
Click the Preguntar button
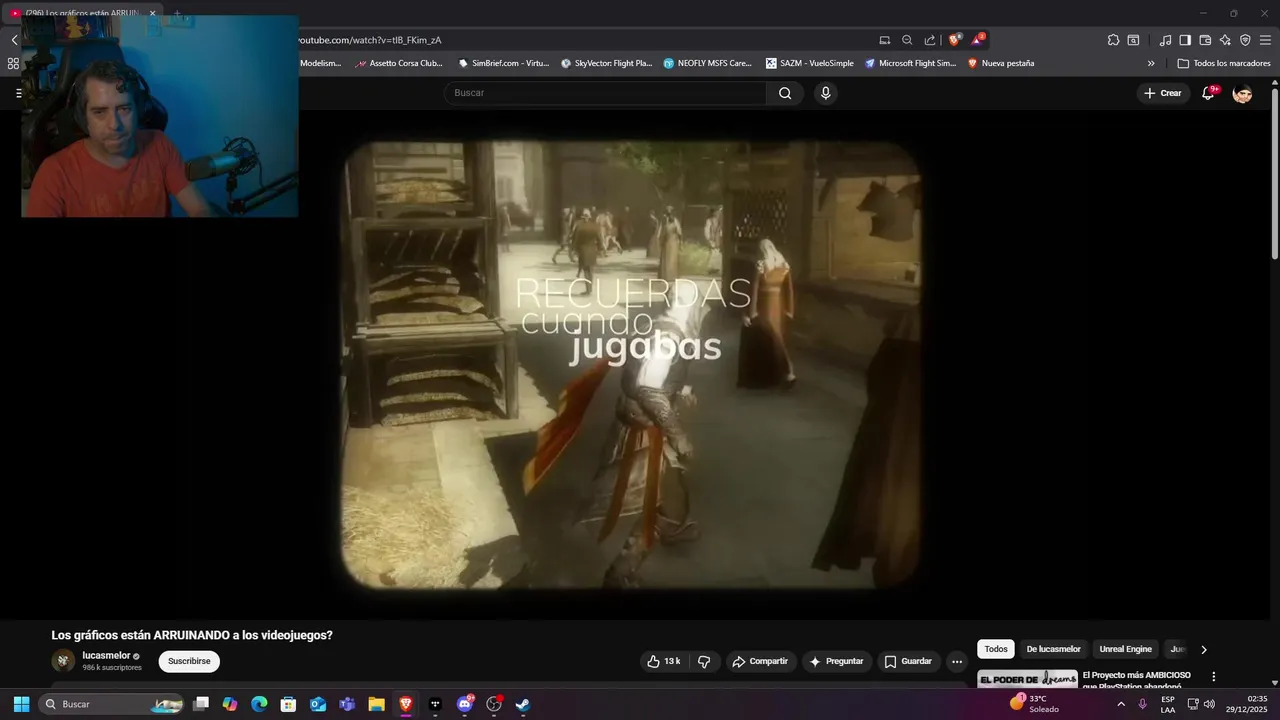click(x=836, y=661)
